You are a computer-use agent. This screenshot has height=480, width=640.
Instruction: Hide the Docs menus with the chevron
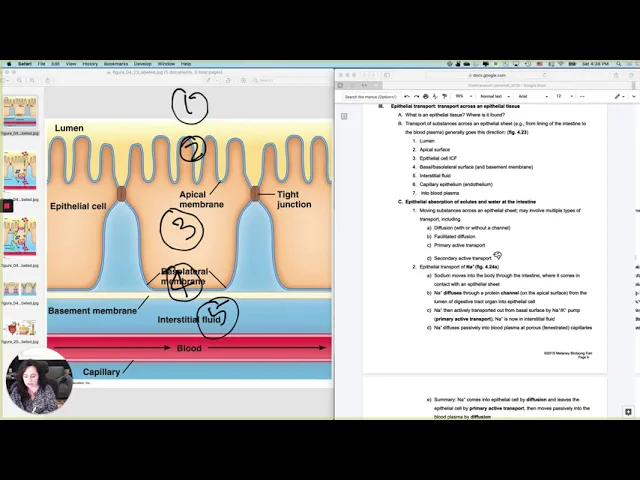point(633,97)
